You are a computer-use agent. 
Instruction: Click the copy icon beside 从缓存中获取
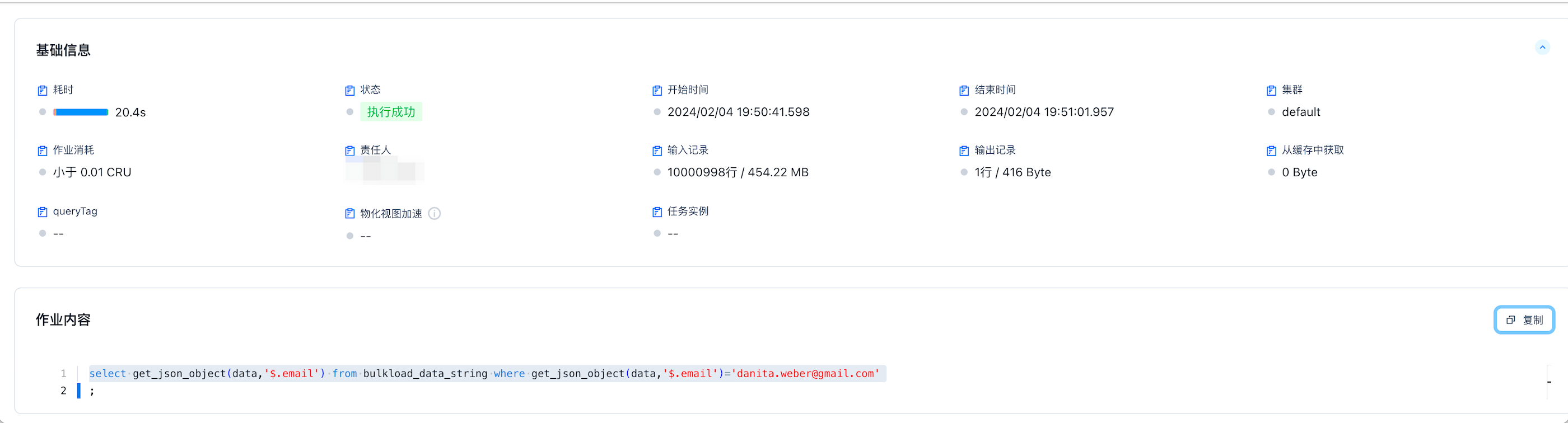click(1271, 151)
